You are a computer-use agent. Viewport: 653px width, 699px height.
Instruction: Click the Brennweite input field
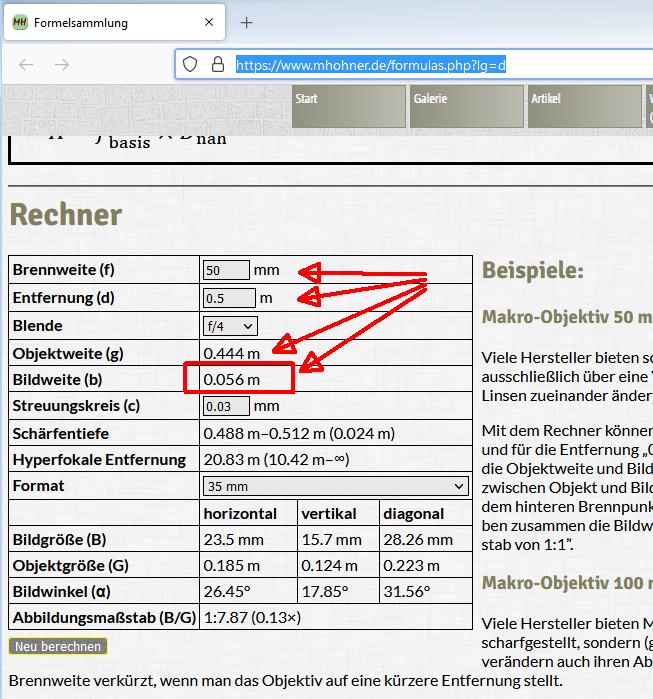[x=226, y=270]
